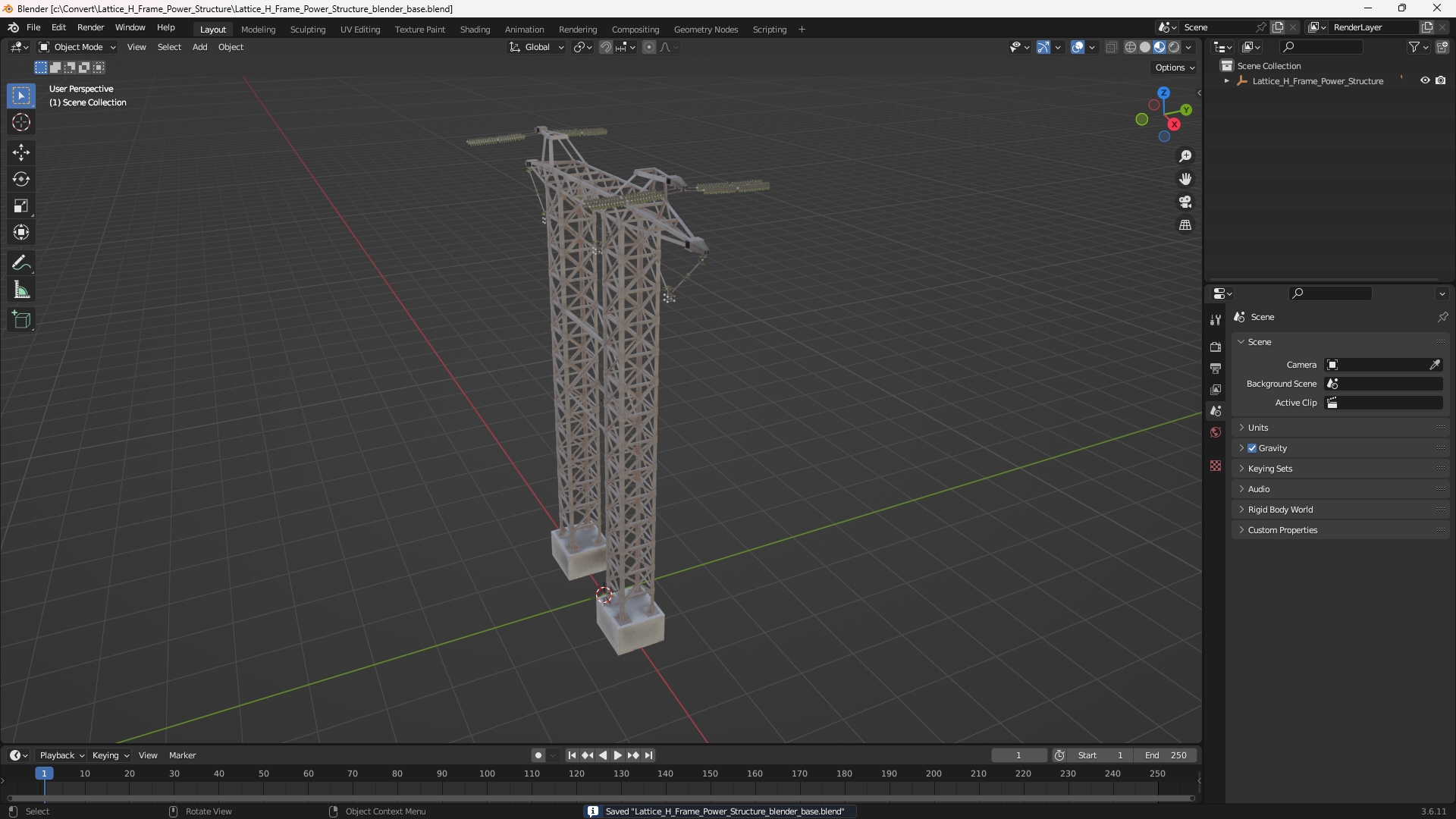1456x819 pixels.
Task: Open the Output properties tab
Action: pyautogui.click(x=1216, y=368)
